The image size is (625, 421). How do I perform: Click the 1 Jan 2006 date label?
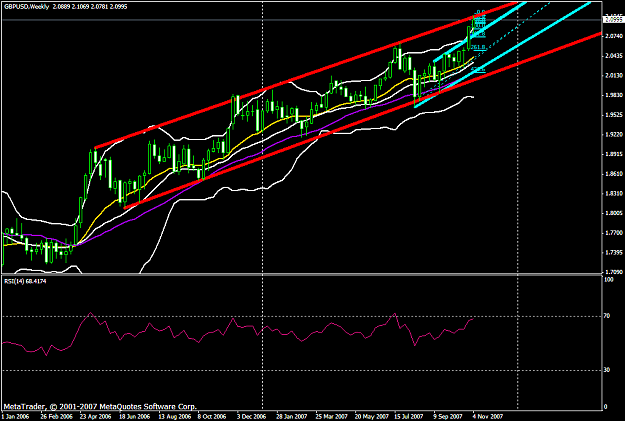15,417
